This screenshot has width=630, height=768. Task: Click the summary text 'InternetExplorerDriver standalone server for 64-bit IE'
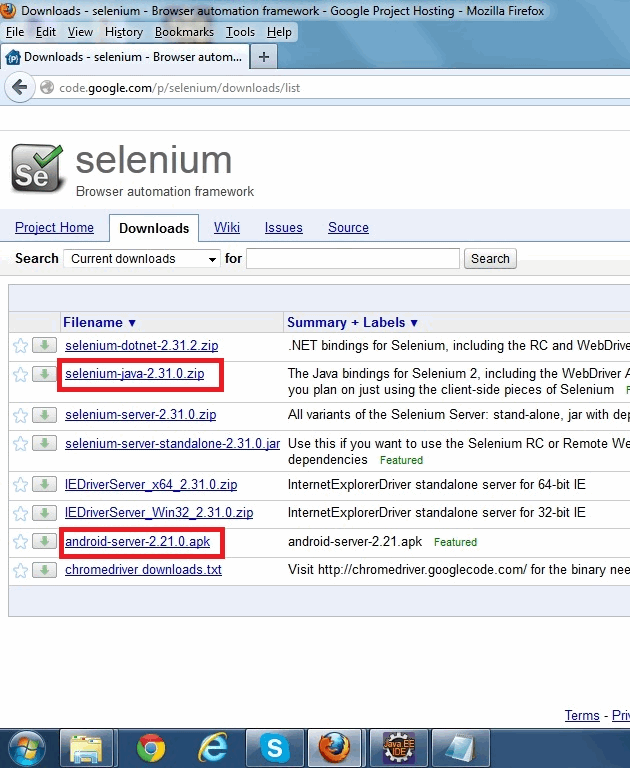pyautogui.click(x=436, y=484)
